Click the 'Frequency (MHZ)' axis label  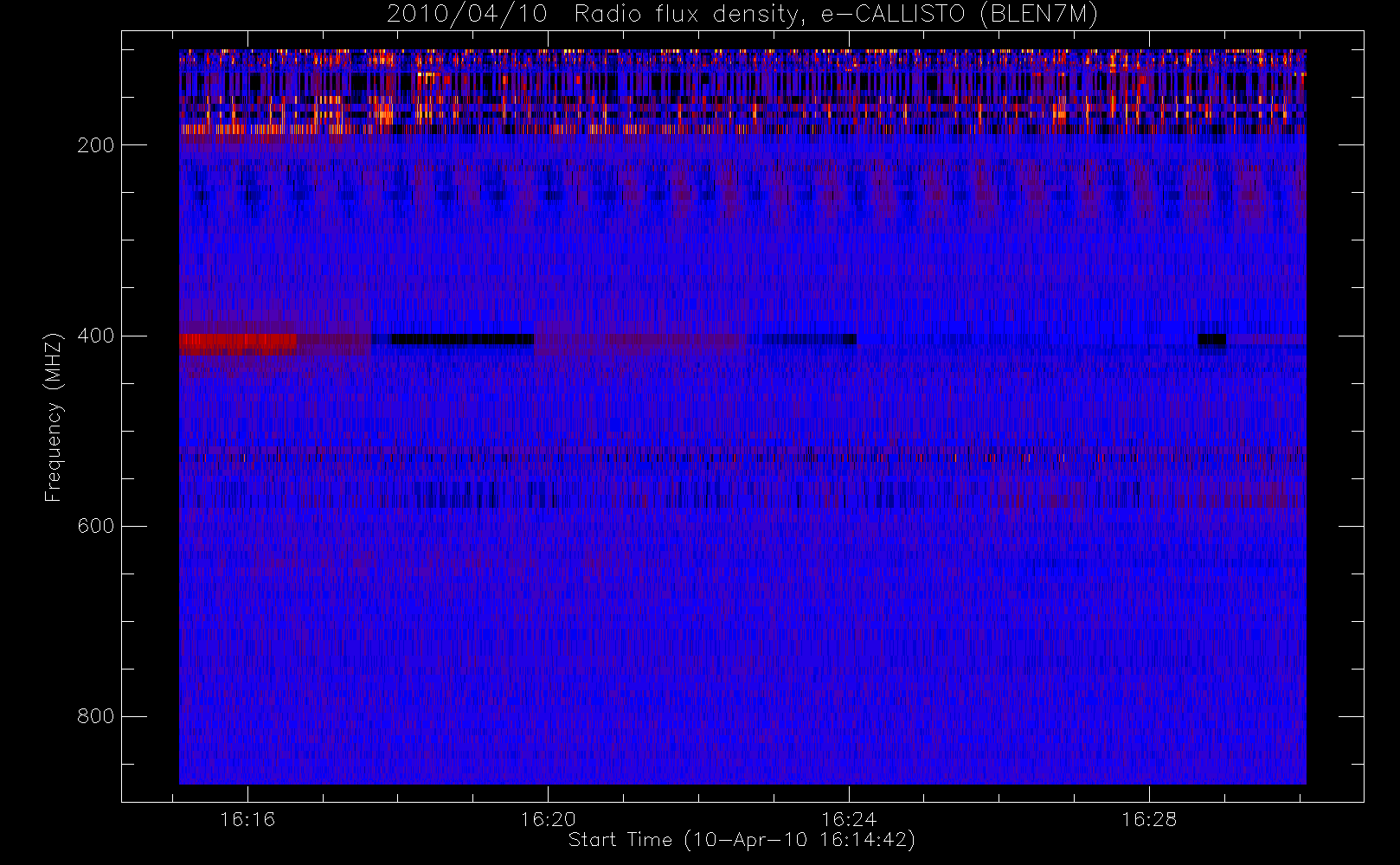coord(54,416)
